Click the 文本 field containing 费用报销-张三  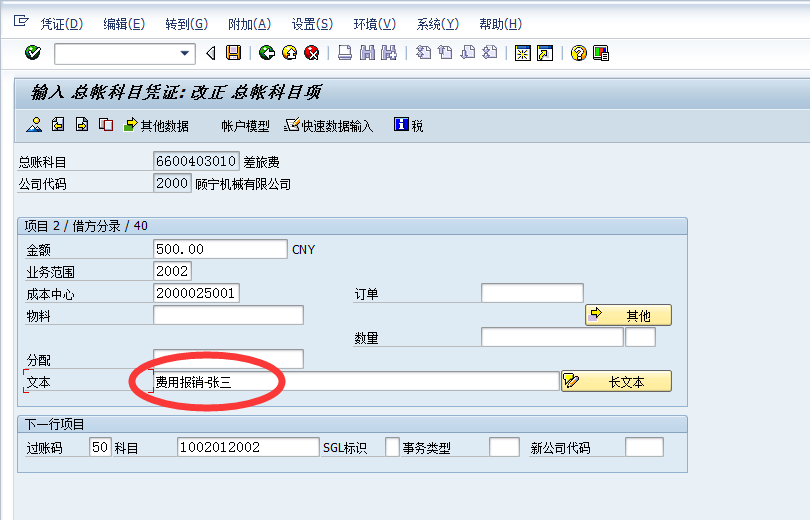point(356,382)
